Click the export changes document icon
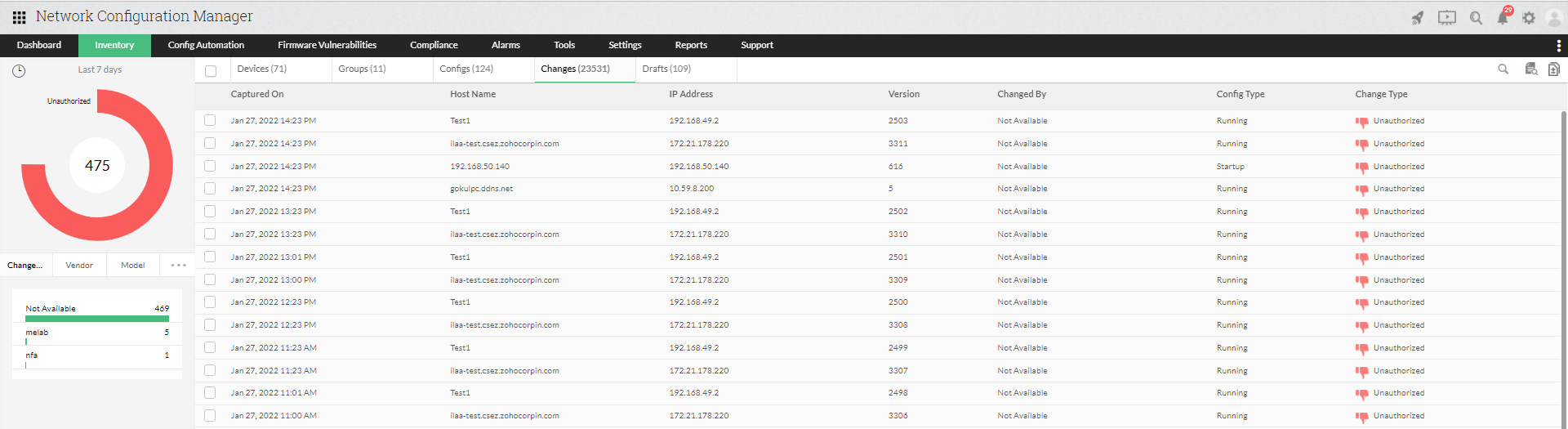Screen dimensions: 1568x429 click(x=1553, y=69)
